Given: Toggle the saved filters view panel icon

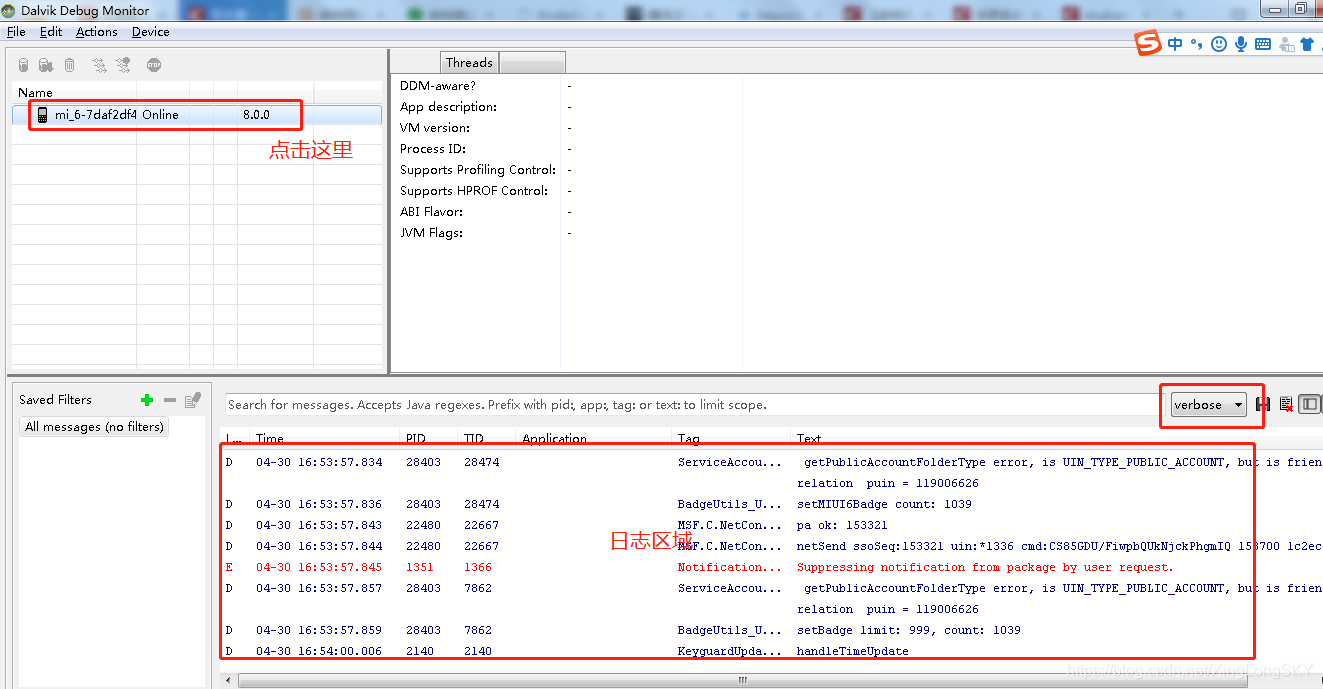Looking at the screenshot, I should coord(1309,404).
